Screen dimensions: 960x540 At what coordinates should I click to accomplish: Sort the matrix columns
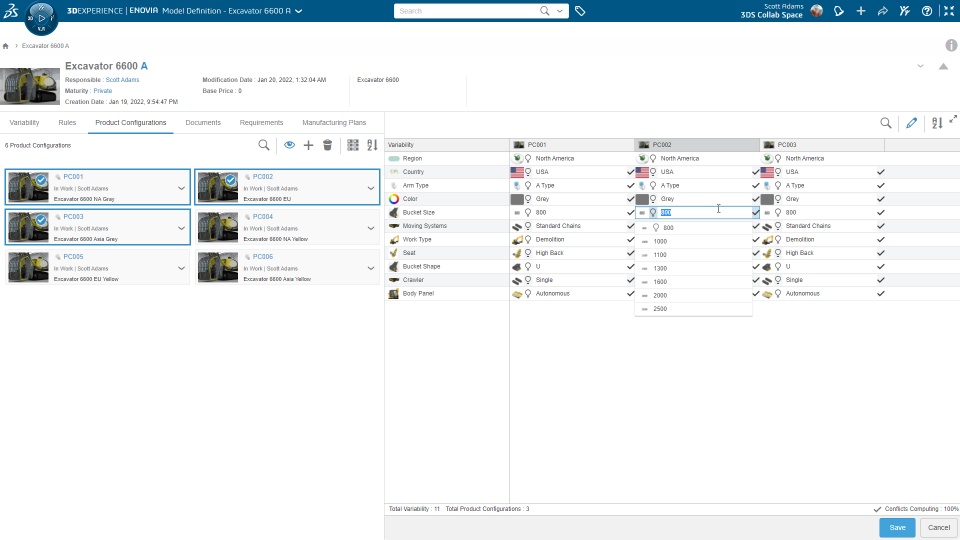pyautogui.click(x=937, y=123)
